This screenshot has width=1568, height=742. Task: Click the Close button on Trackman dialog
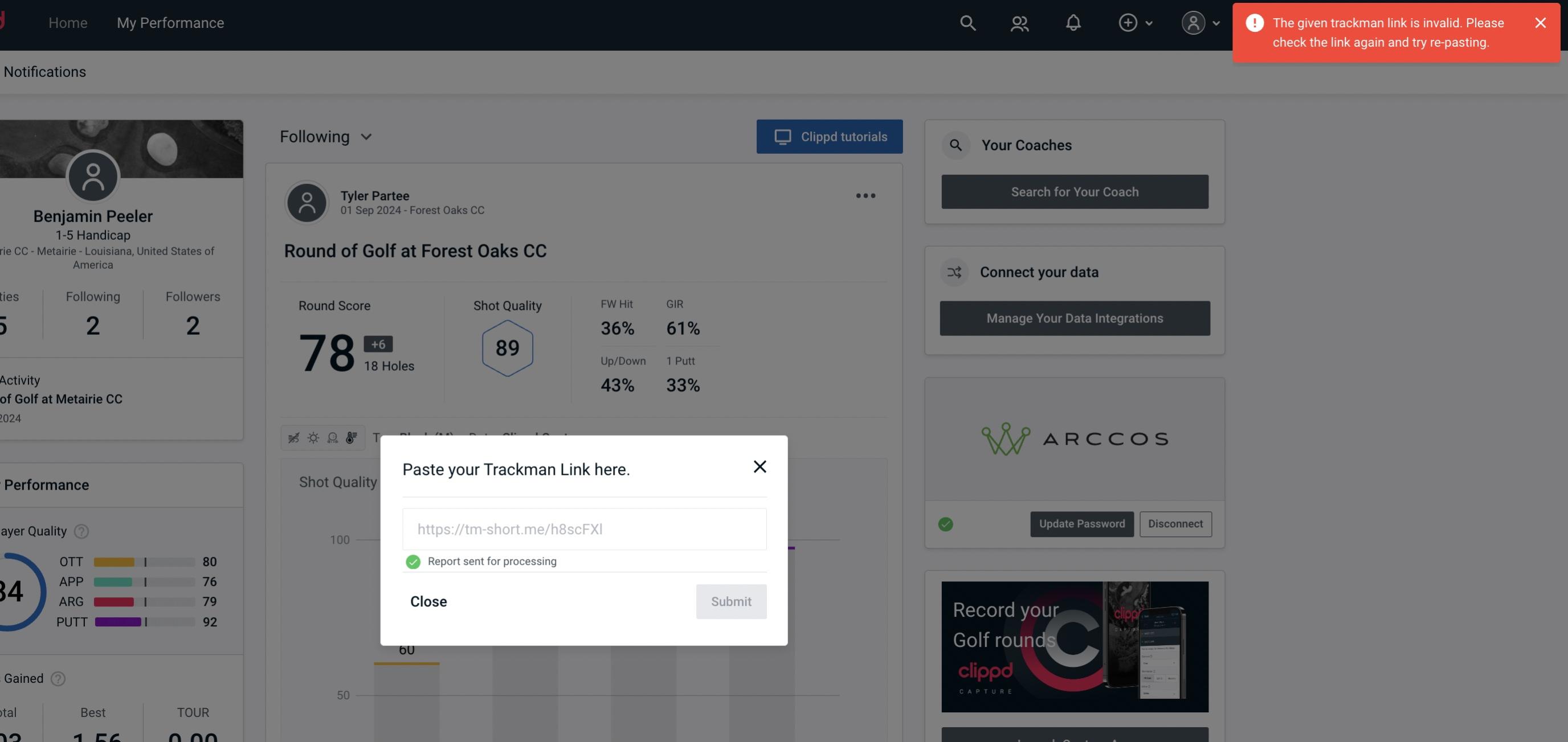(x=428, y=601)
